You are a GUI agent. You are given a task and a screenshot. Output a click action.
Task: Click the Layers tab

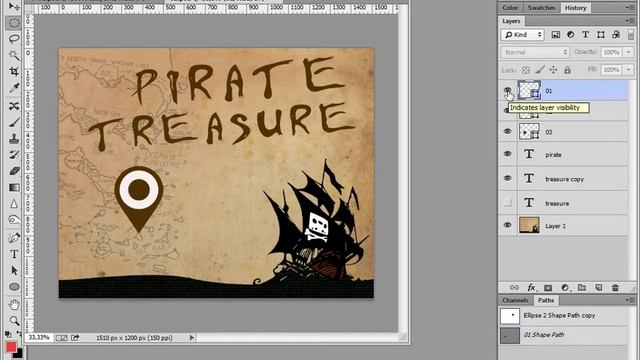[511, 21]
